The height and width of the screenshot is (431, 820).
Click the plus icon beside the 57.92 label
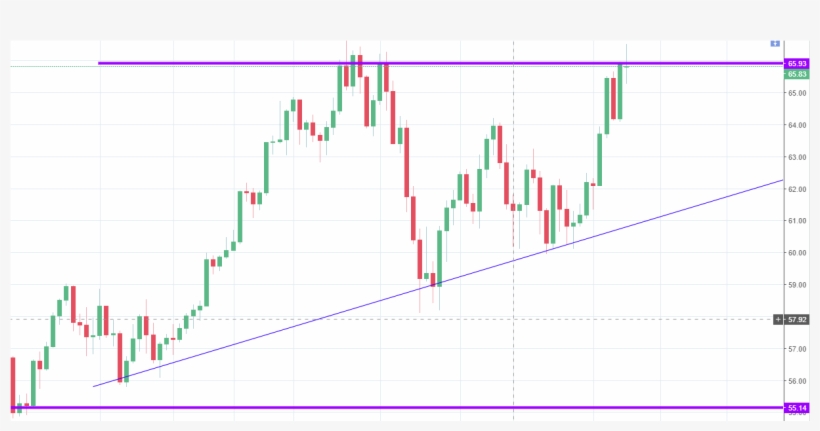click(x=778, y=319)
